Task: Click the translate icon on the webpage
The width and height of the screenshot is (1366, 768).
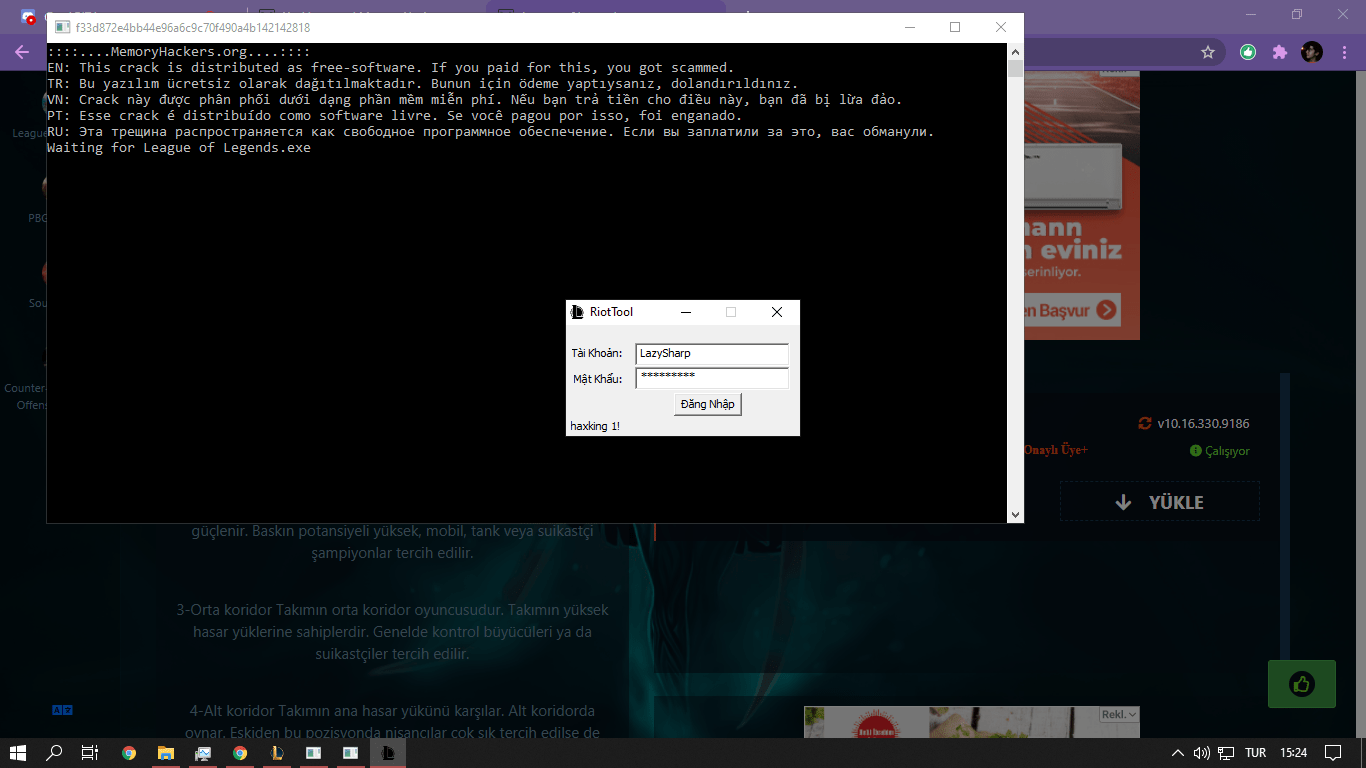Action: tap(62, 710)
